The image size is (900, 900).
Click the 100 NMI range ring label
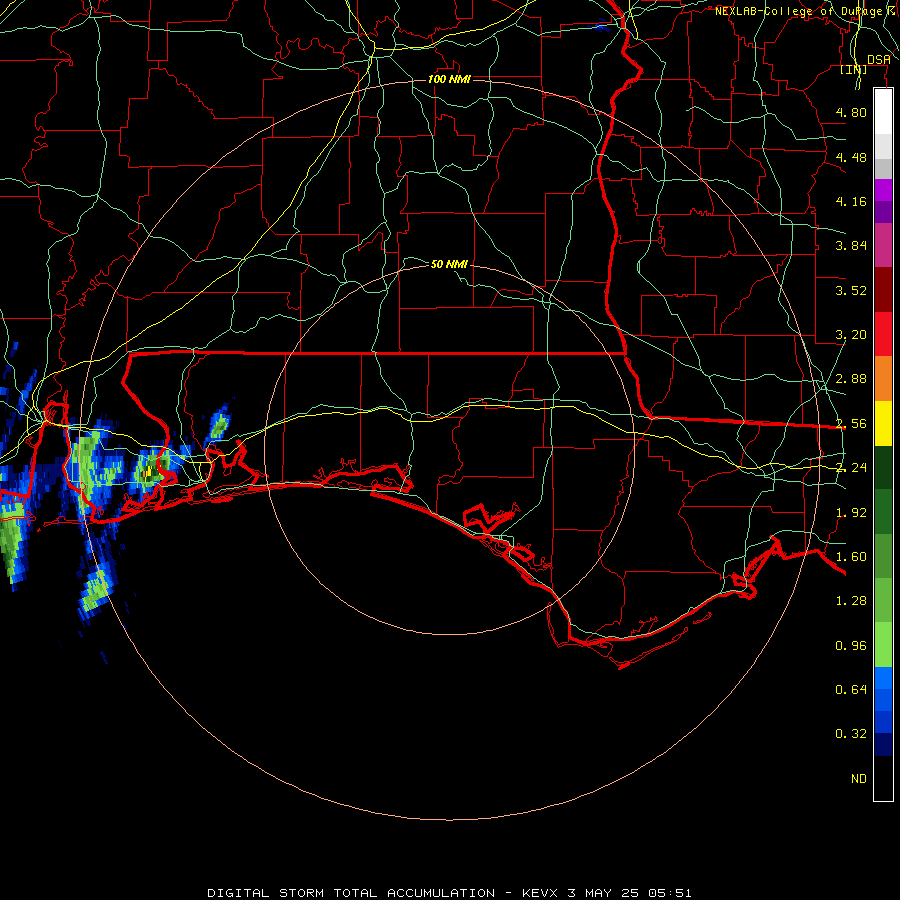coord(449,79)
